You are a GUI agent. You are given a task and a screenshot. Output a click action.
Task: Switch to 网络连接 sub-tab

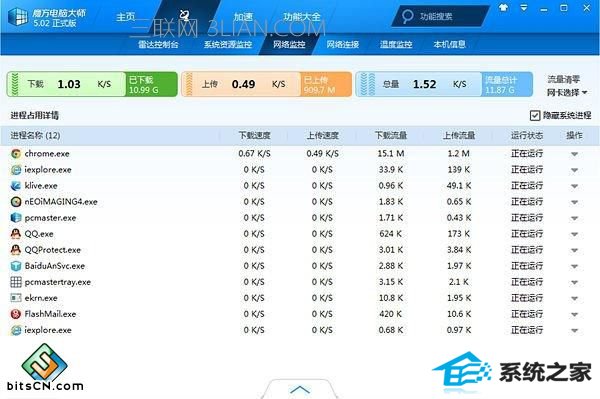[x=342, y=44]
